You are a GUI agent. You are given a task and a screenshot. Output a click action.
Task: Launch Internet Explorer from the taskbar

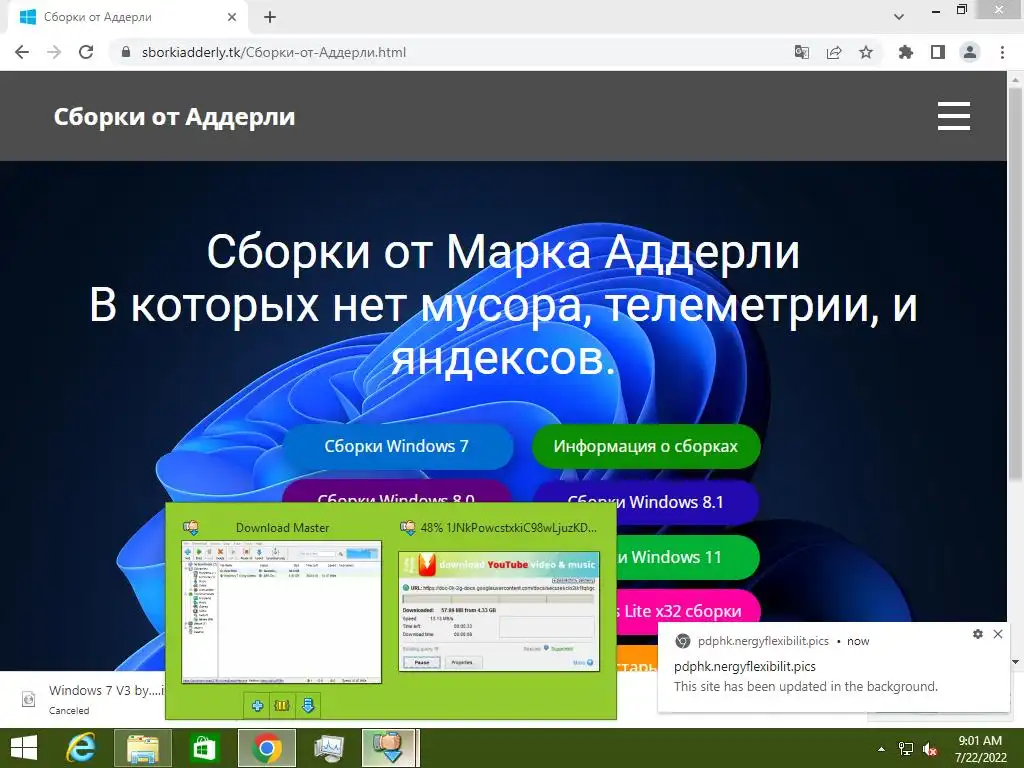click(81, 748)
